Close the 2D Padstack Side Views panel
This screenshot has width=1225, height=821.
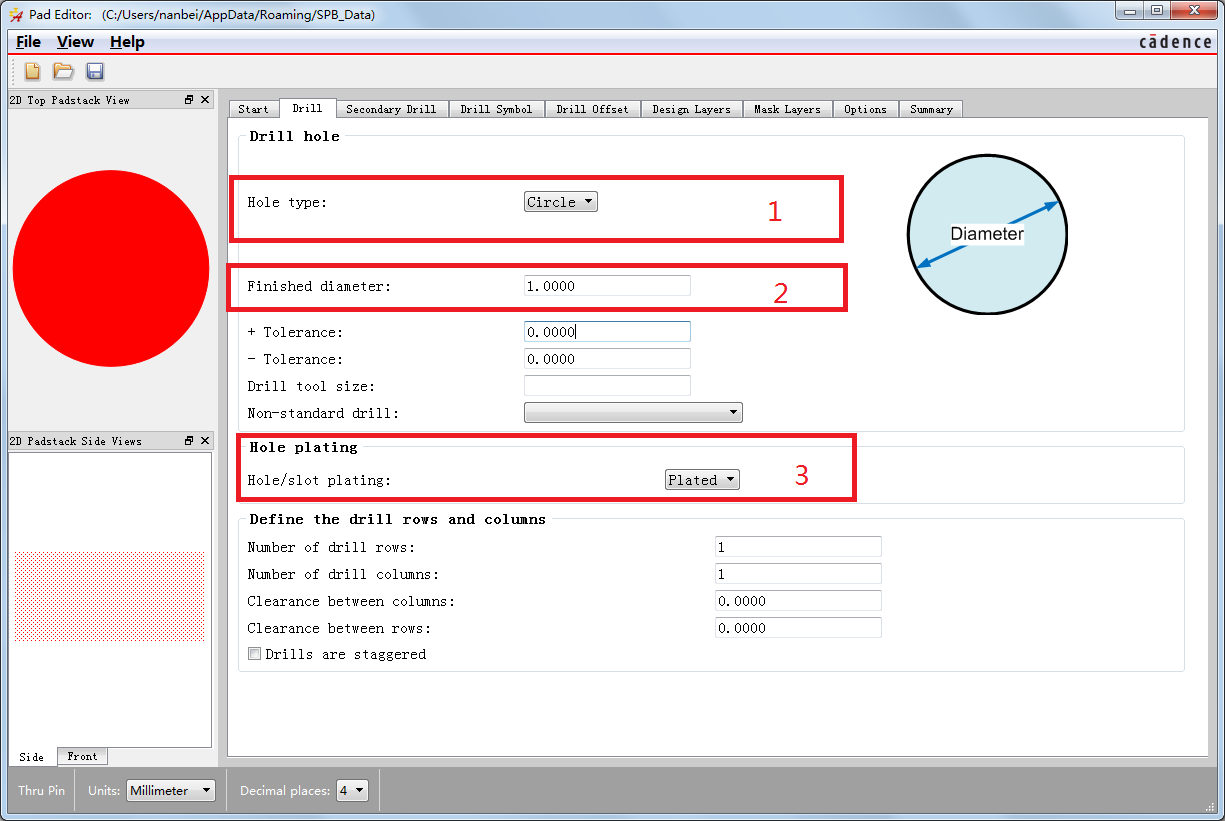(x=205, y=441)
